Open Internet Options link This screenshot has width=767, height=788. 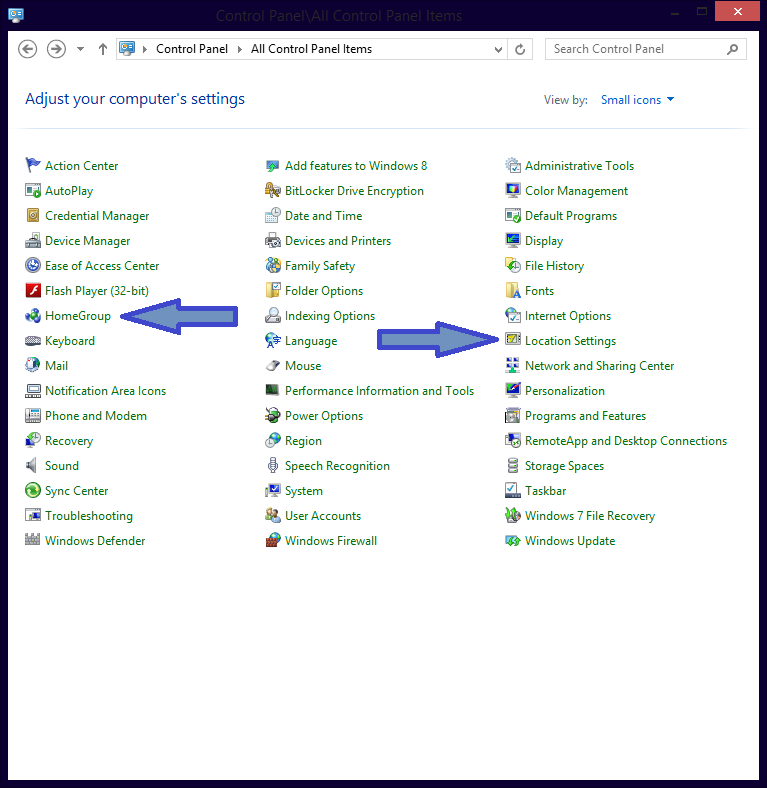coord(568,316)
